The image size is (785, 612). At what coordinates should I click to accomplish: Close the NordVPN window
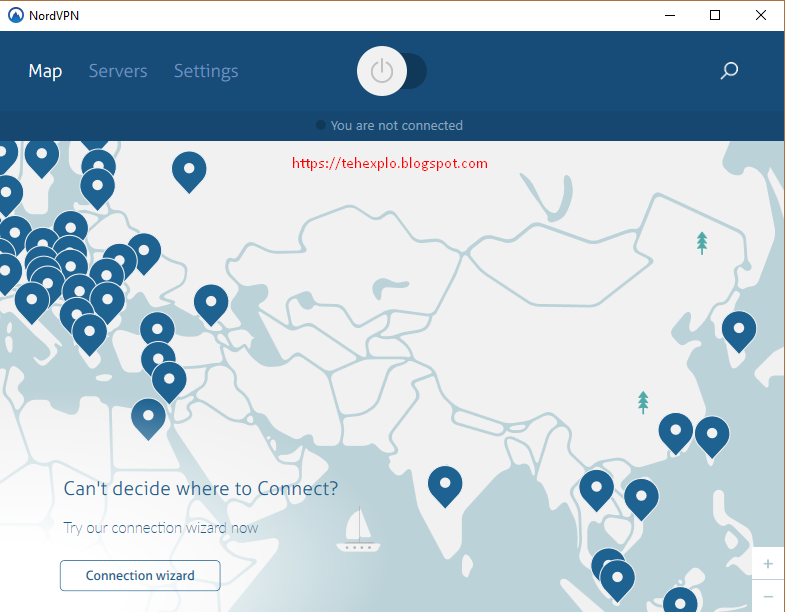pos(760,15)
